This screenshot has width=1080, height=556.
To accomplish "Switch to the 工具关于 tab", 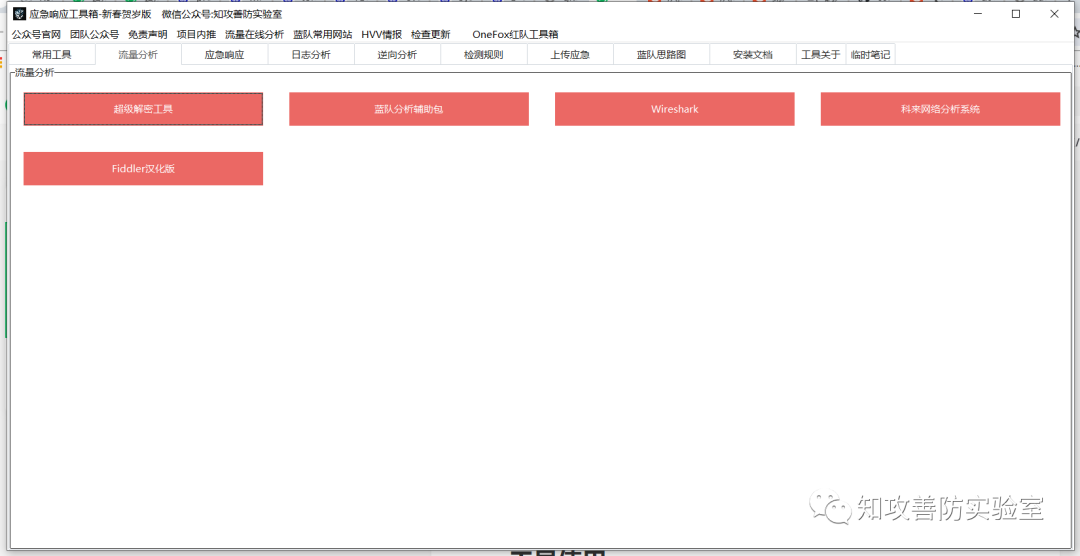I will click(x=821, y=55).
